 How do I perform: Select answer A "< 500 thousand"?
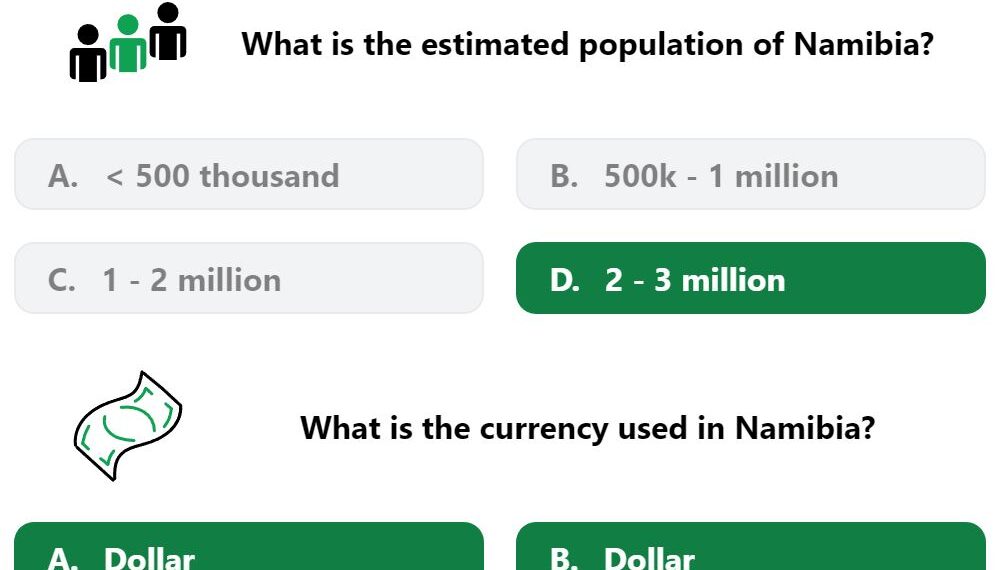coord(249,174)
